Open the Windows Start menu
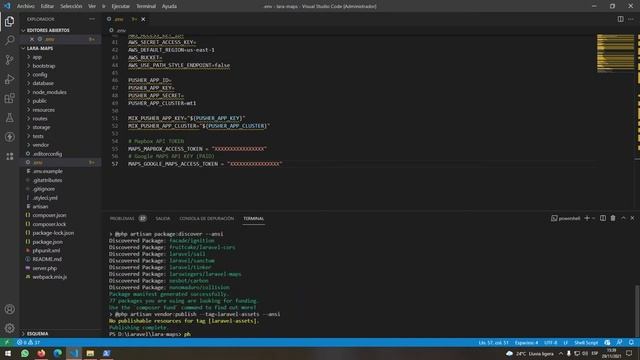Screen dimensions: 640x360 8,353
